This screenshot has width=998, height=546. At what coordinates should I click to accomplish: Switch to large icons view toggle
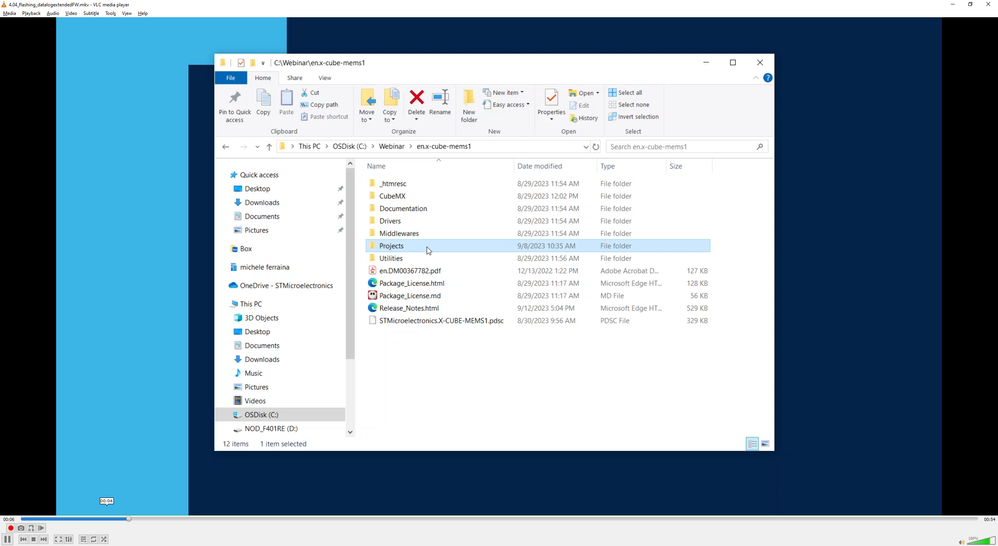(x=765, y=444)
